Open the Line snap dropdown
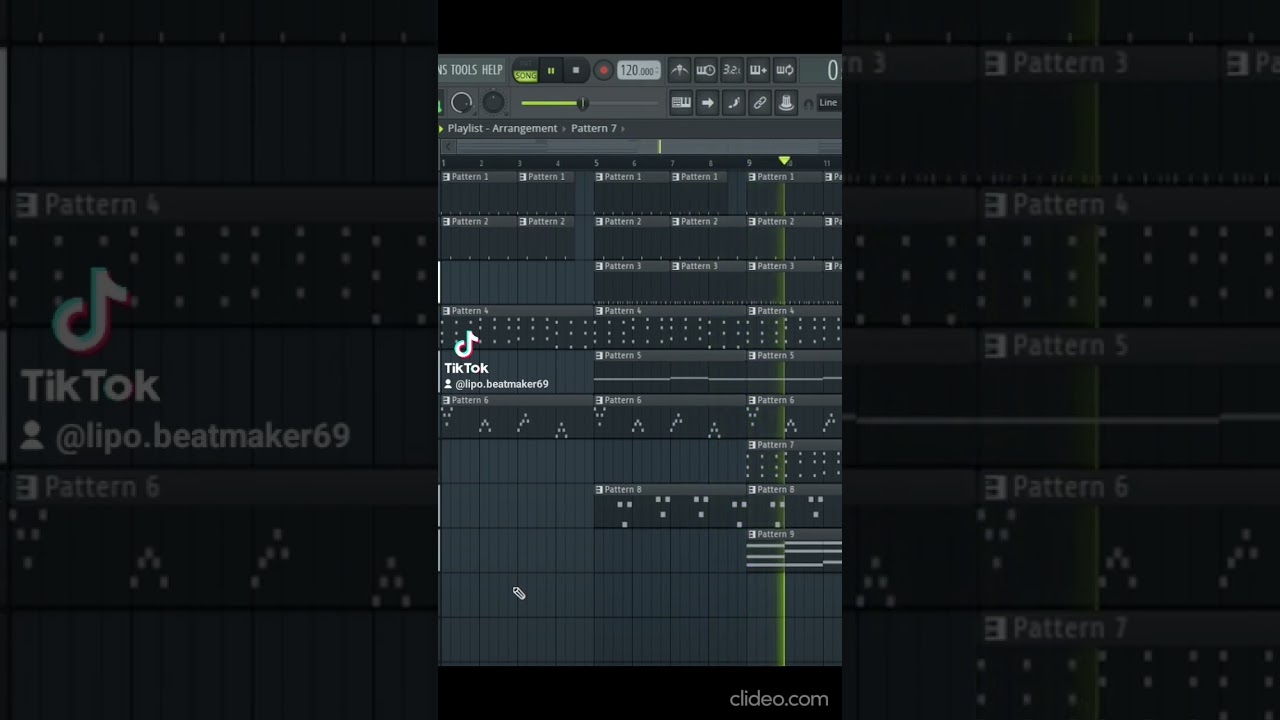Screen dimensions: 1280x720 pos(829,102)
